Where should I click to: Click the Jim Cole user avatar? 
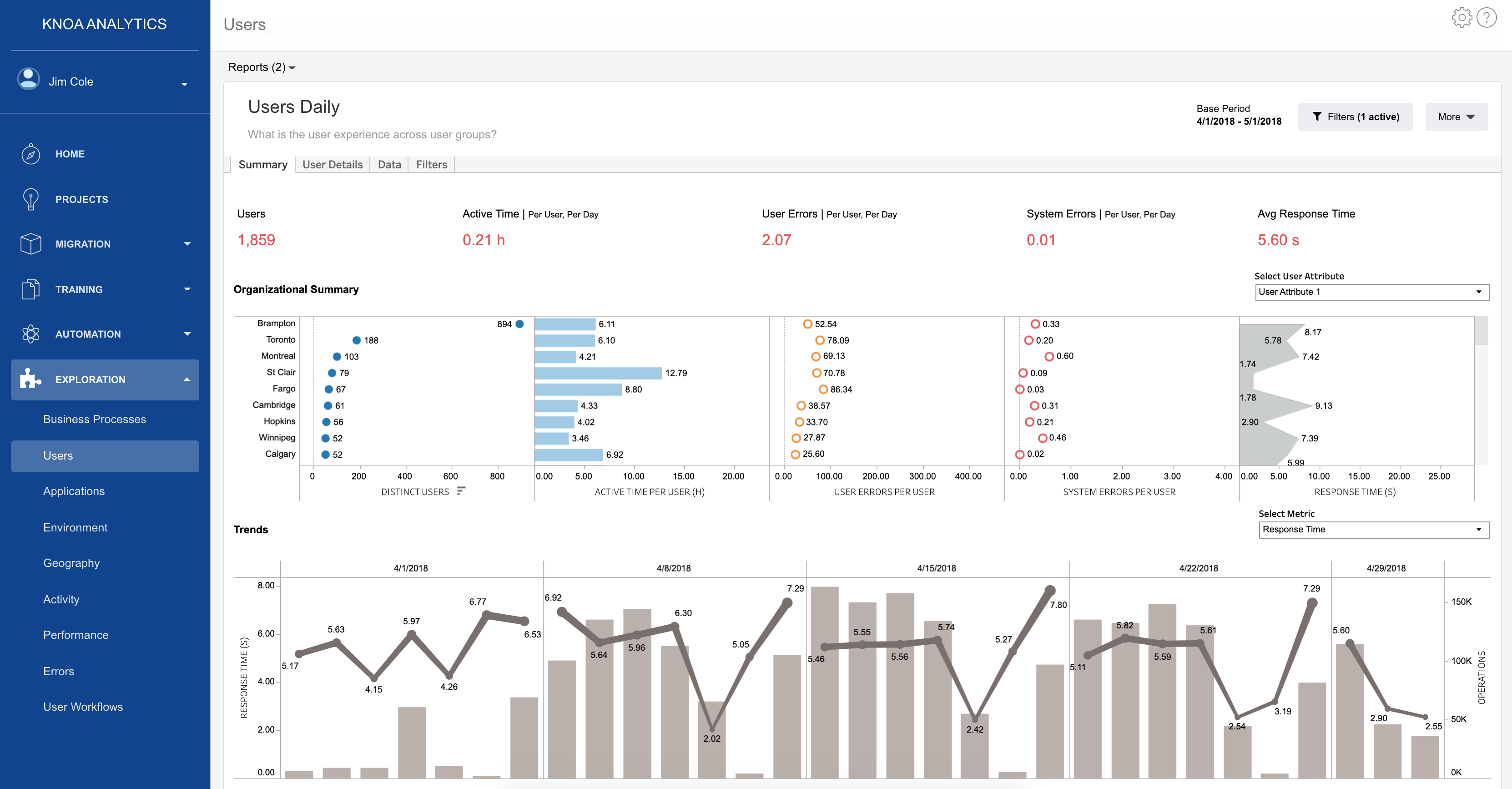click(28, 79)
